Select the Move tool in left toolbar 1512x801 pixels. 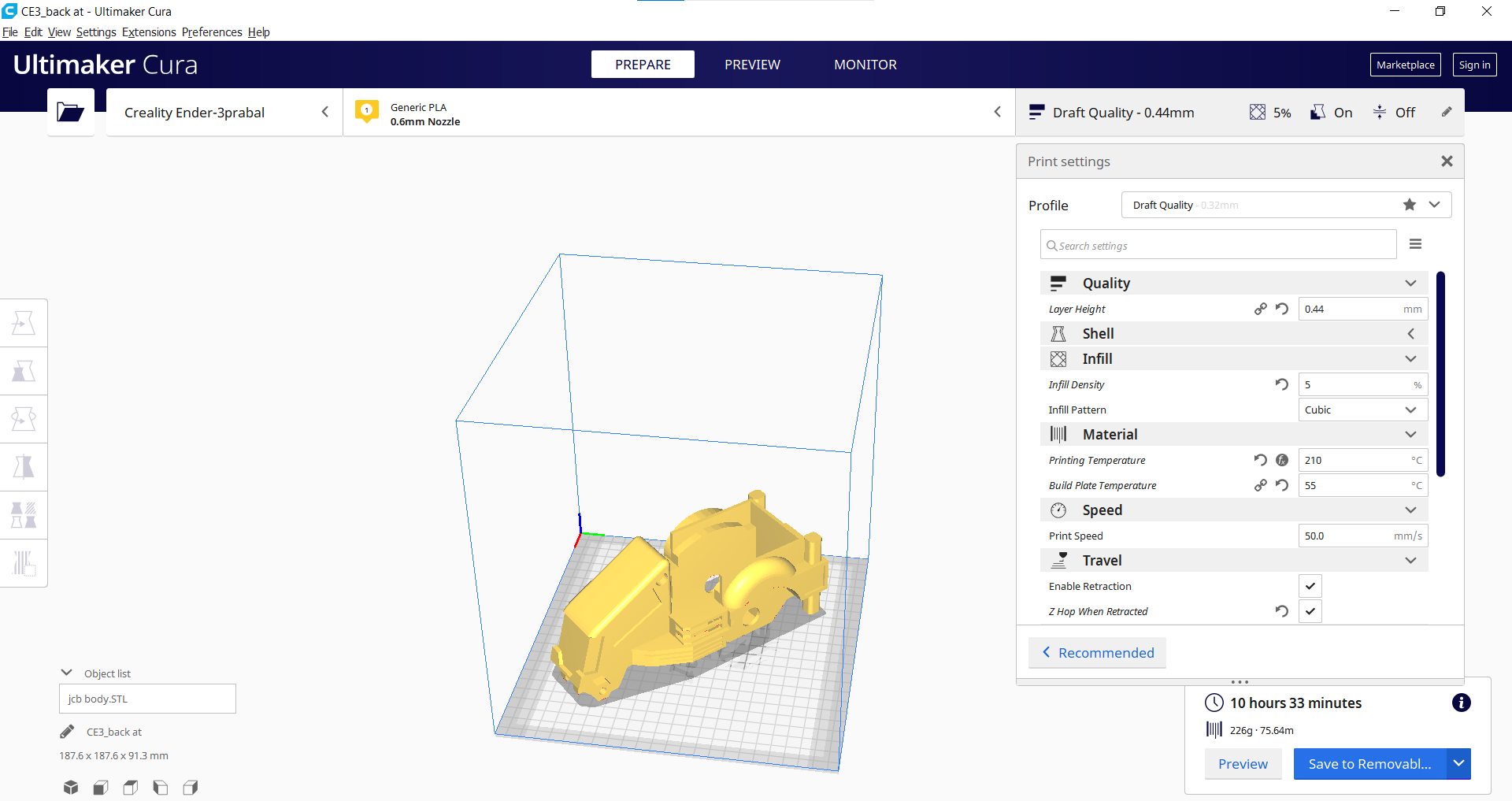click(24, 323)
